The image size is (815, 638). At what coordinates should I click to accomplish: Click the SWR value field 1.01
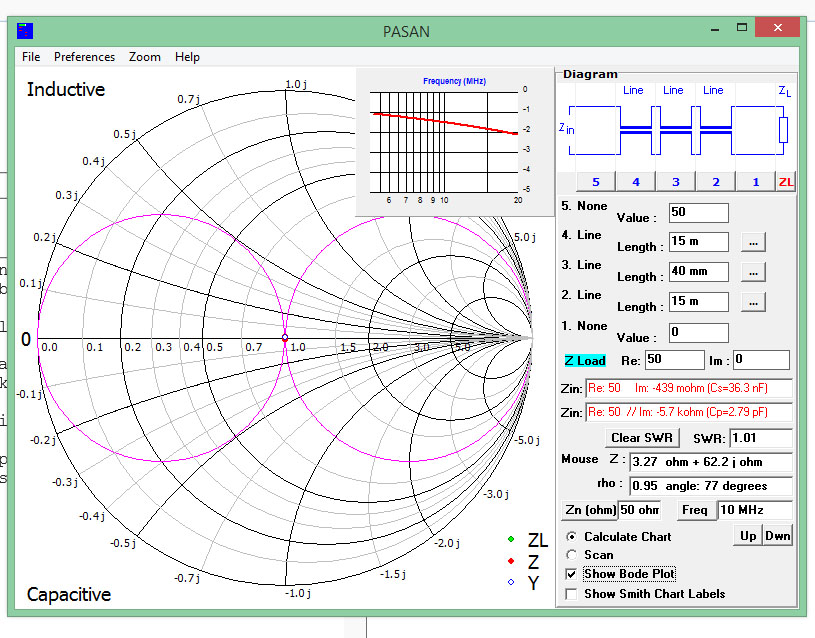pyautogui.click(x=761, y=438)
